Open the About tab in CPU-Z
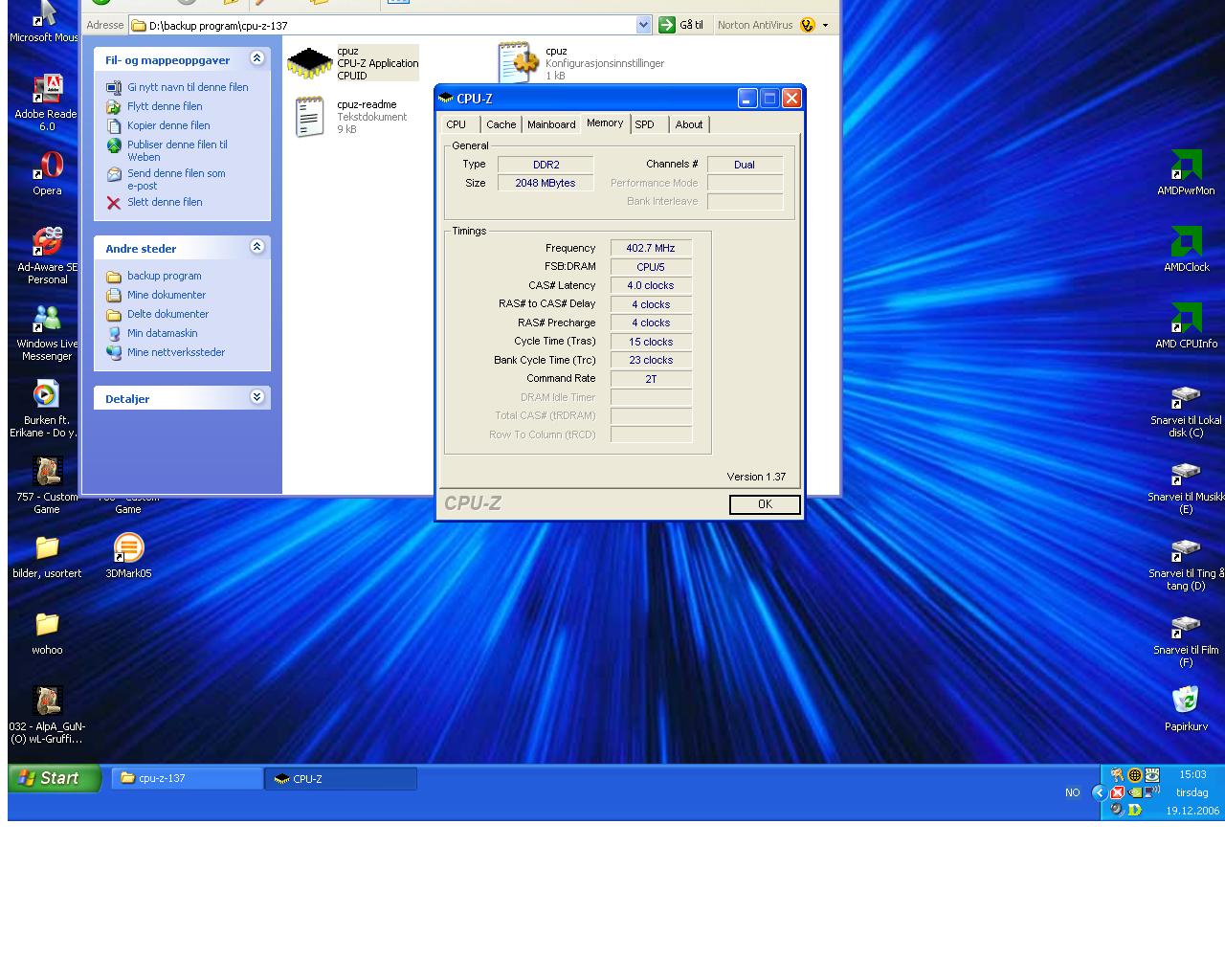The width and height of the screenshot is (1225, 980). click(689, 124)
